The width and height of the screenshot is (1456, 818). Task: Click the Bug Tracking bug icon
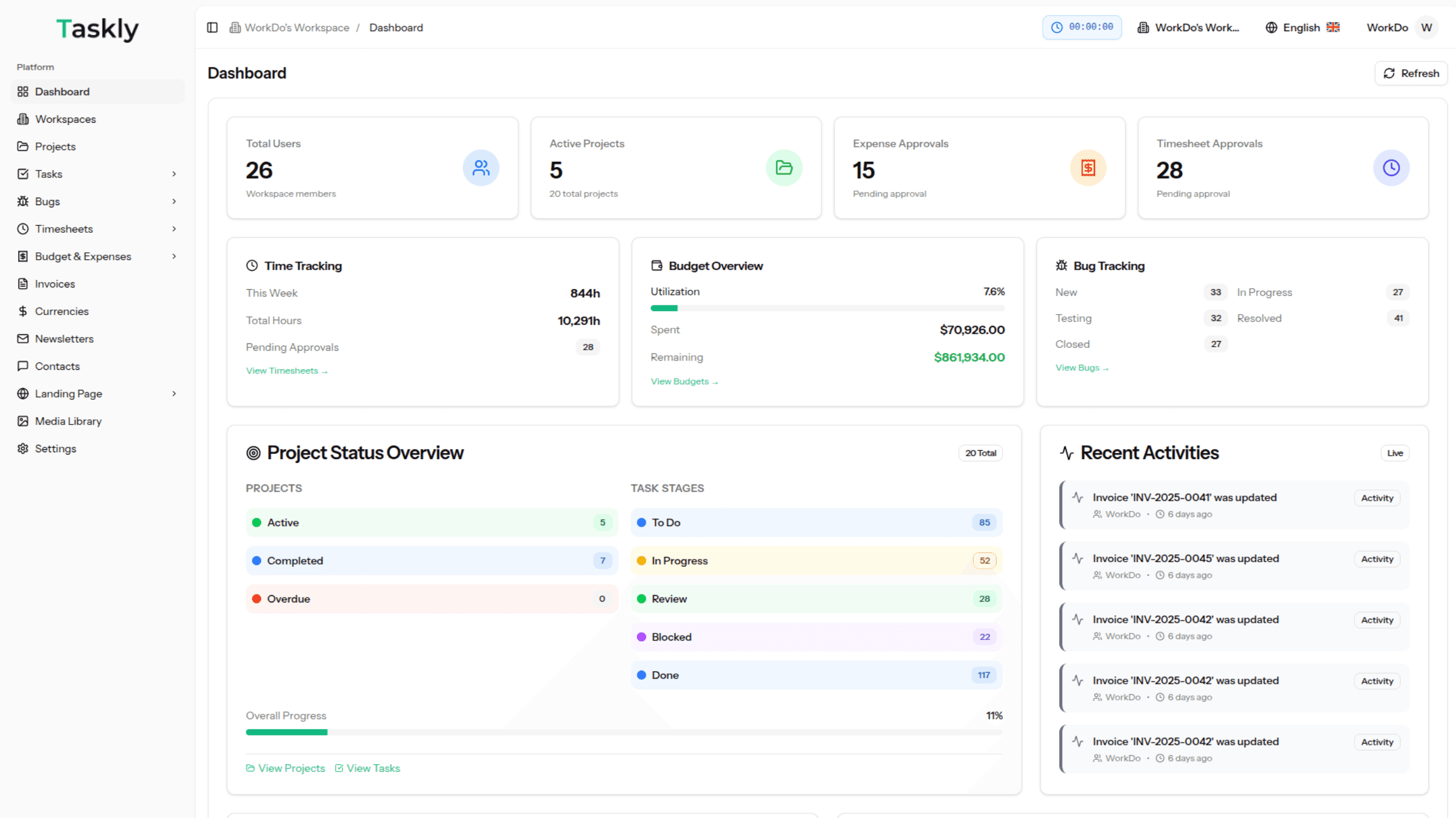(x=1061, y=266)
